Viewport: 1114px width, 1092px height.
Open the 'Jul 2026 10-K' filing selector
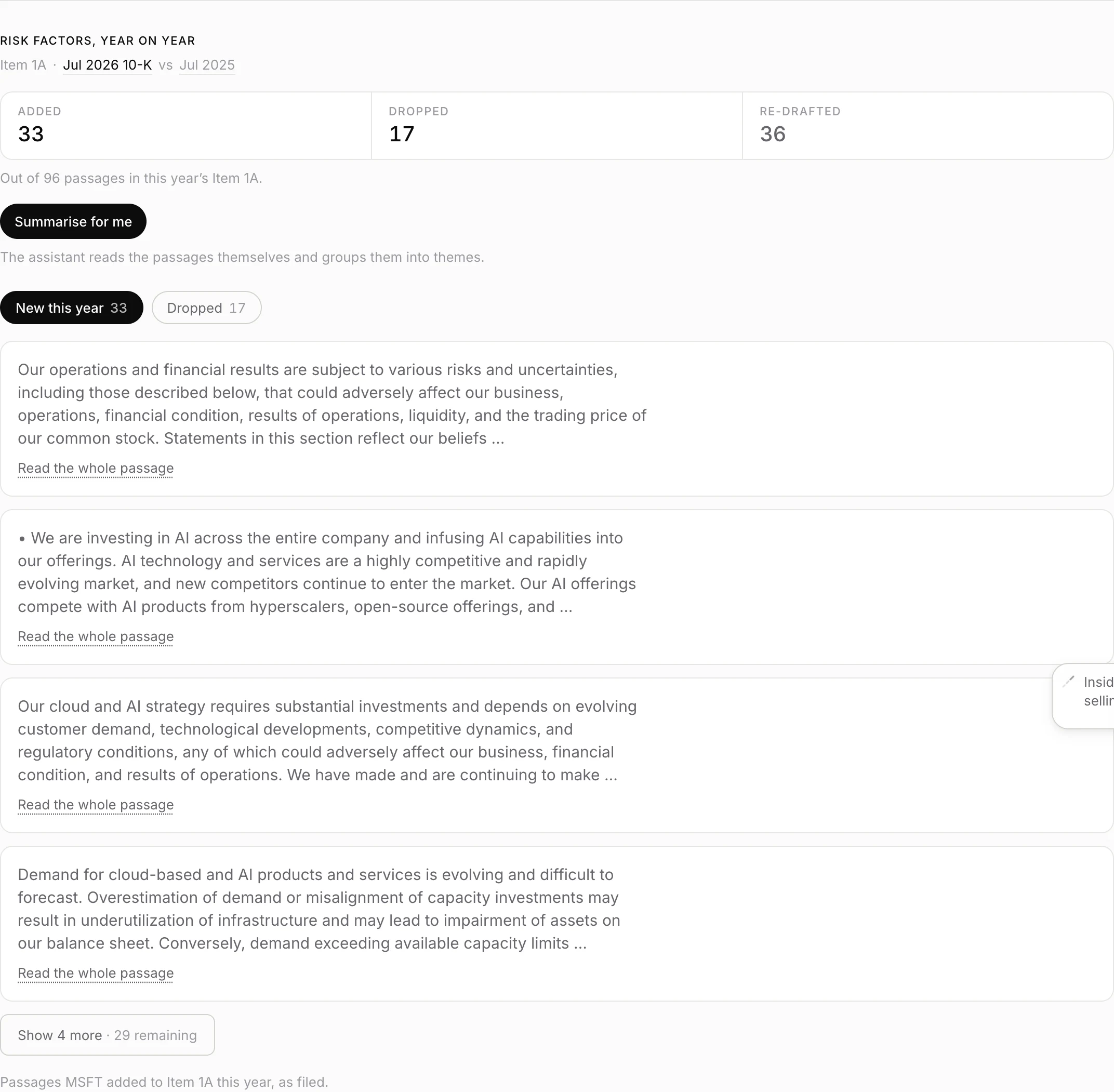coord(107,65)
